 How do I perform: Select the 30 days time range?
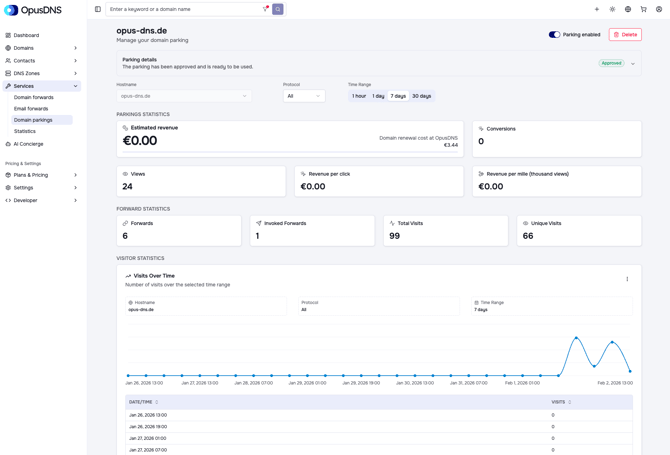click(421, 96)
